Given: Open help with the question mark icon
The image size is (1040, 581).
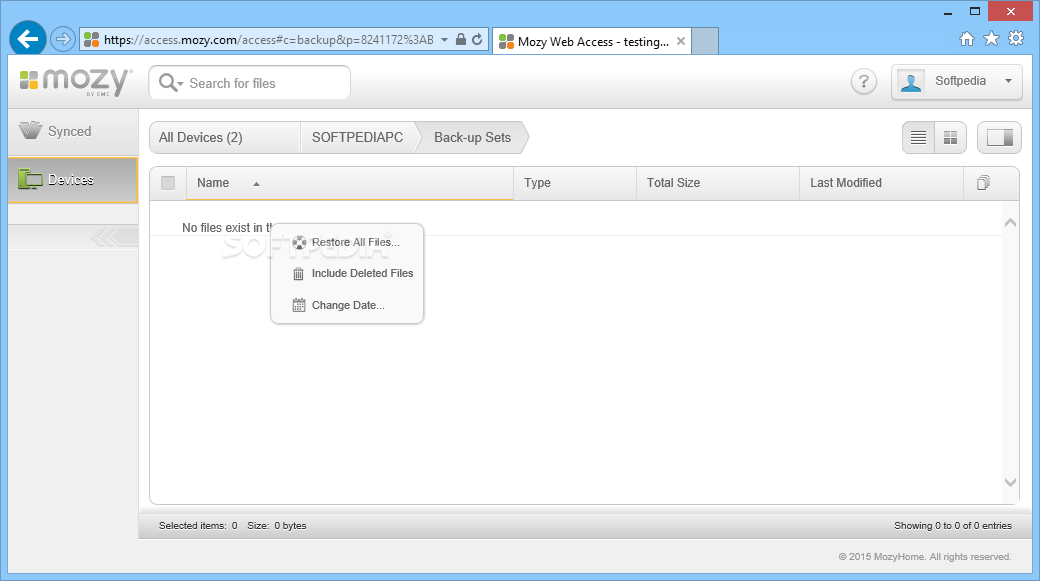Looking at the screenshot, I should [864, 82].
